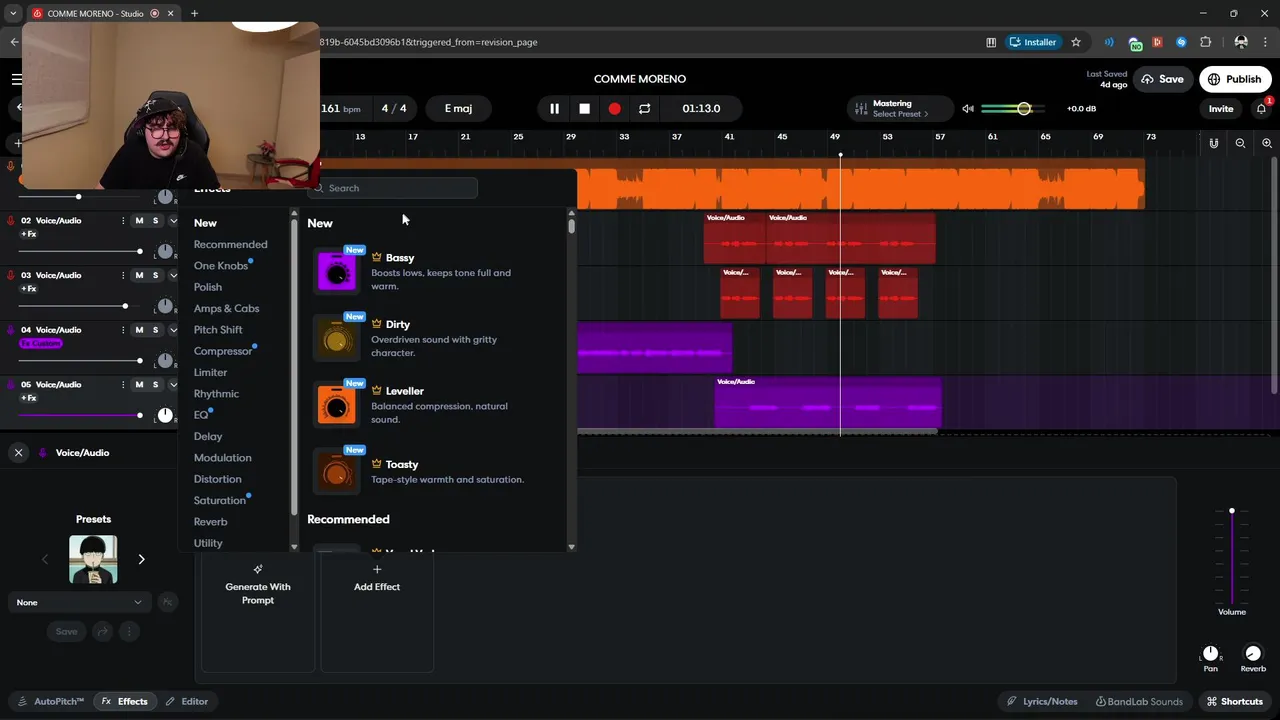Click the effects Search field
Viewport: 1280px width, 720px height.
click(x=393, y=188)
